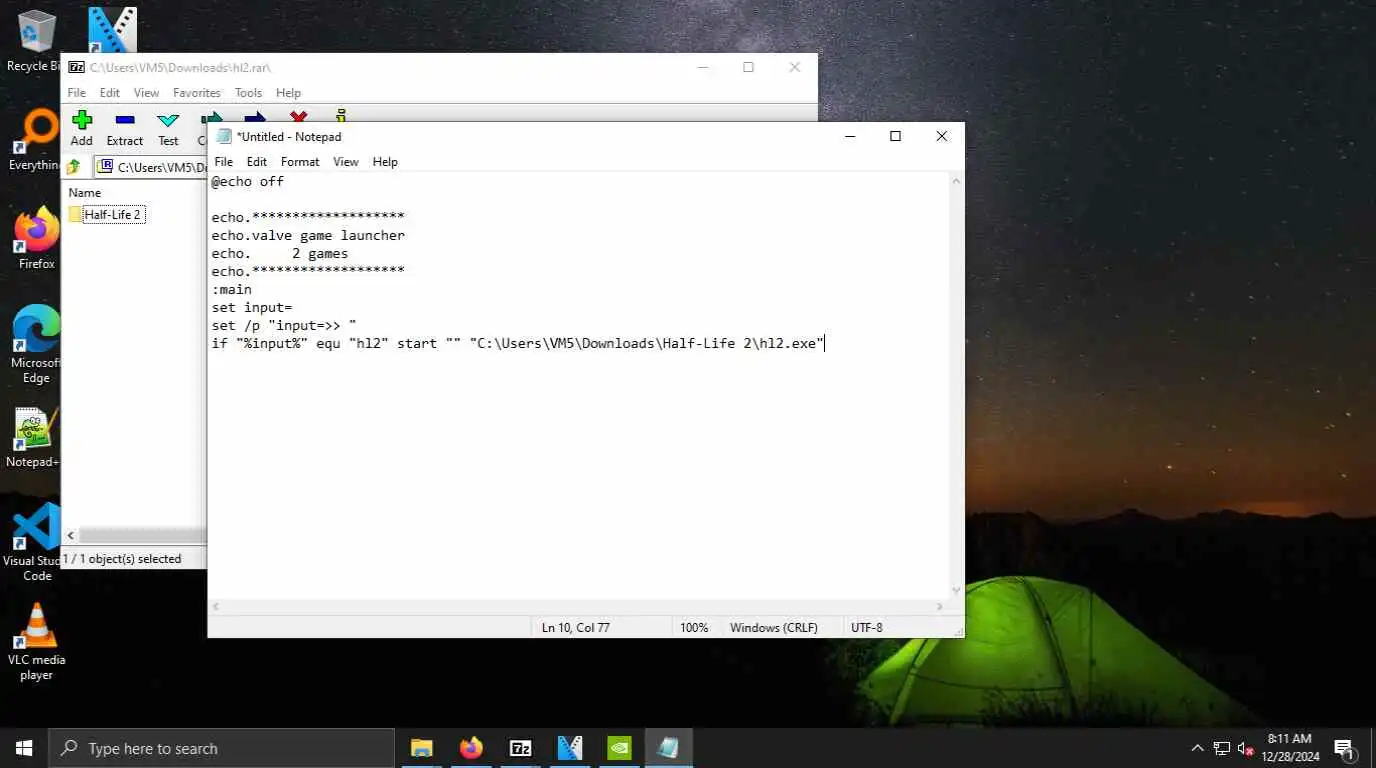Click the 'echo. 2 games' line
This screenshot has width=1376, height=768.
point(280,253)
